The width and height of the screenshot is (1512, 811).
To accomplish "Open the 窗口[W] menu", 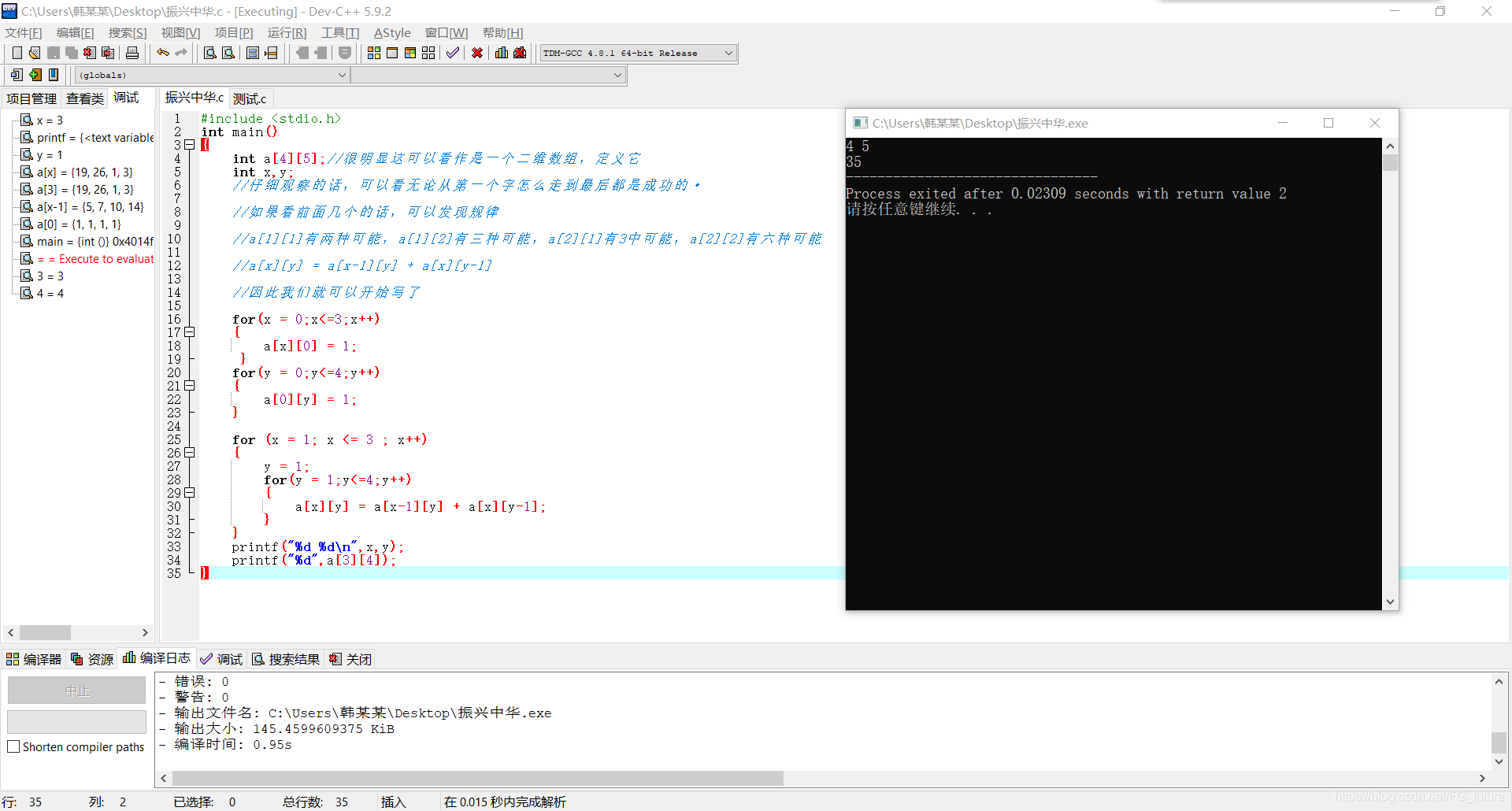I will (x=447, y=32).
